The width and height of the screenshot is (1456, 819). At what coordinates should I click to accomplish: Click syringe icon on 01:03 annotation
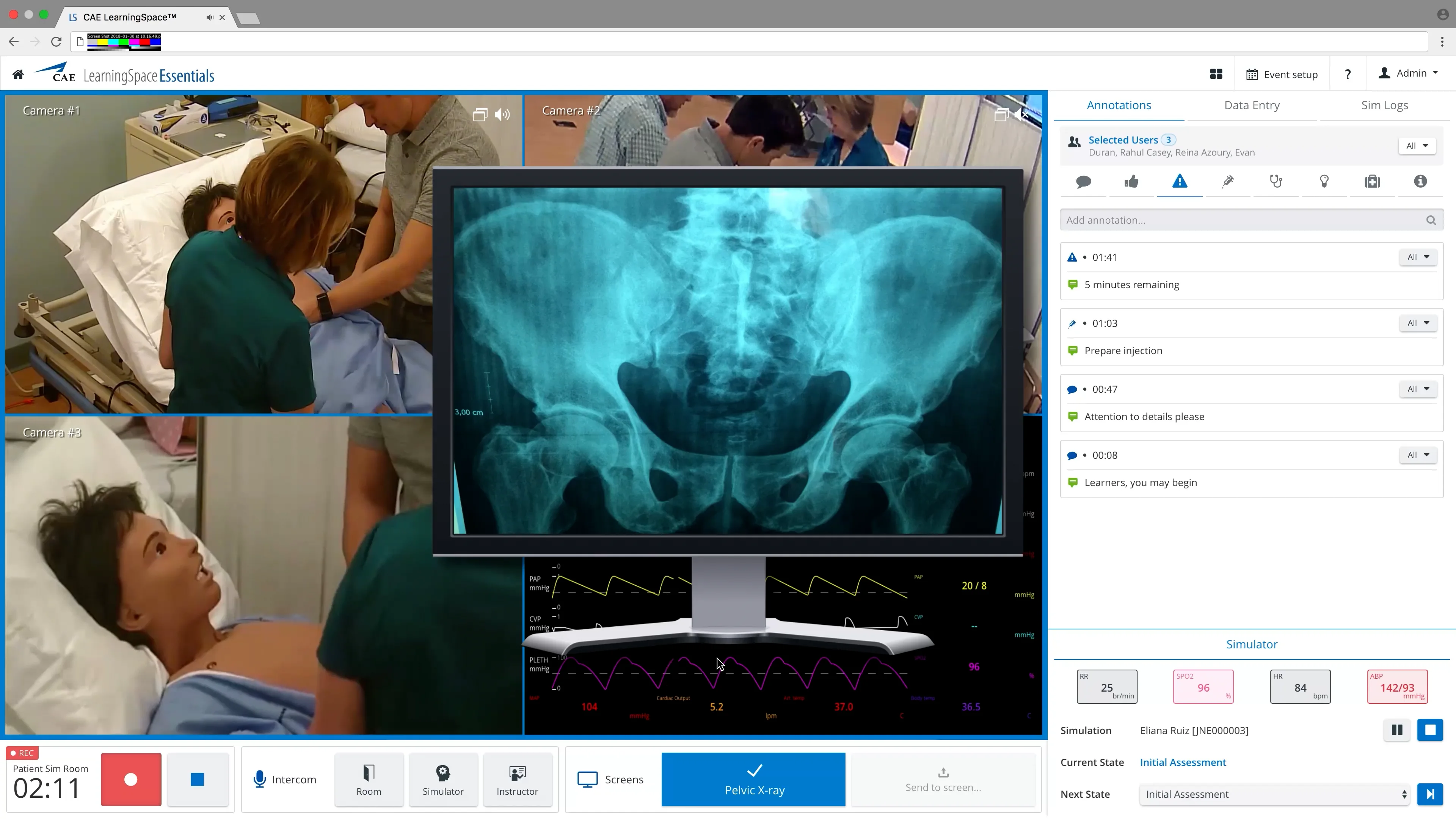(x=1072, y=324)
